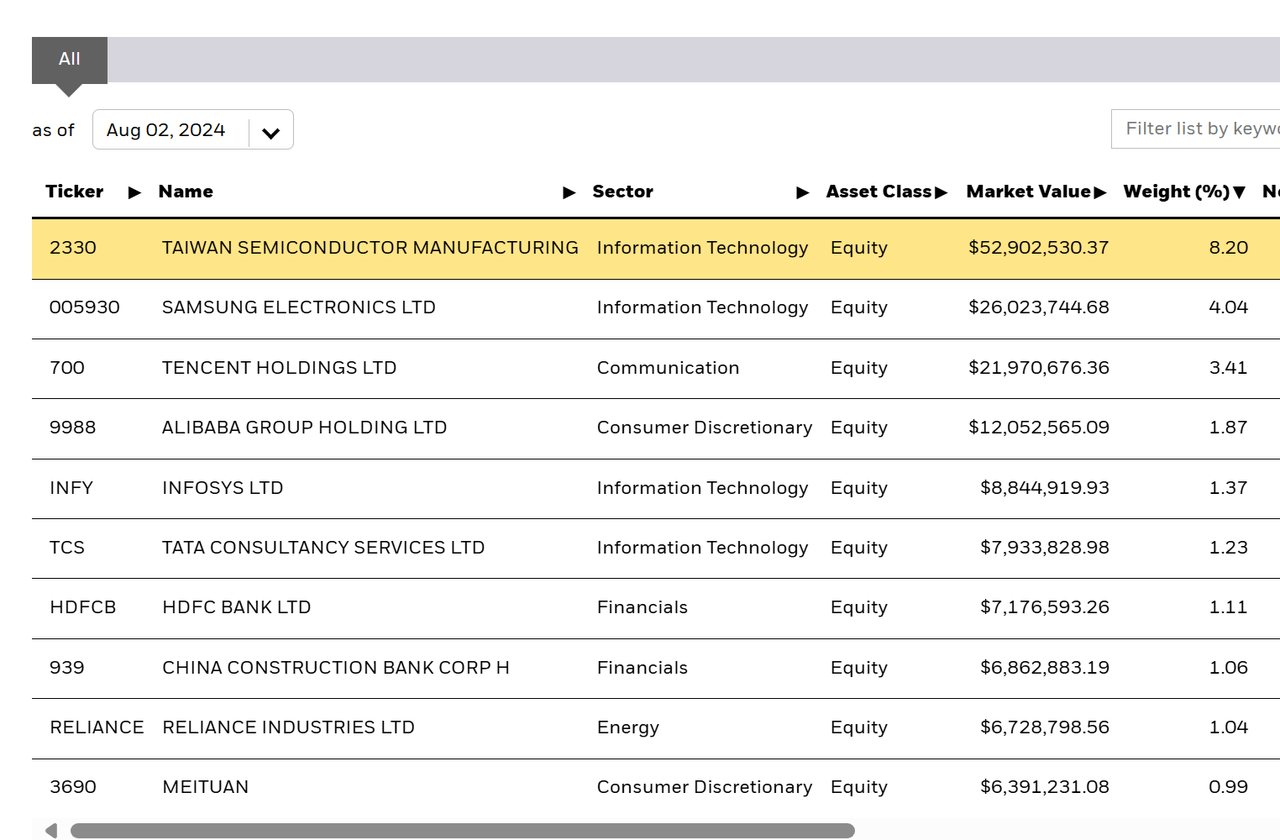Select ticker 939 cell

point(67,667)
